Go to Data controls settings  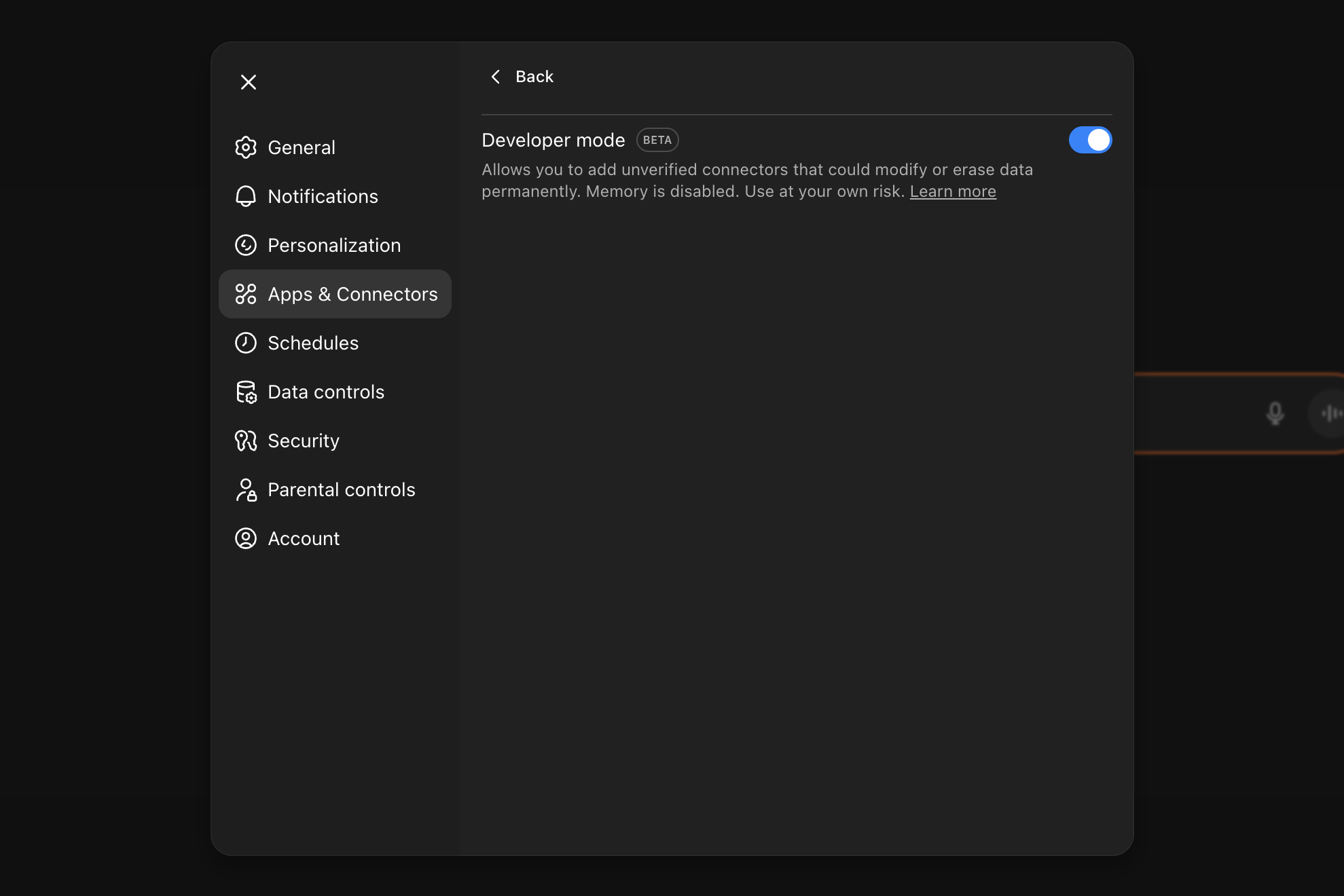(x=326, y=392)
